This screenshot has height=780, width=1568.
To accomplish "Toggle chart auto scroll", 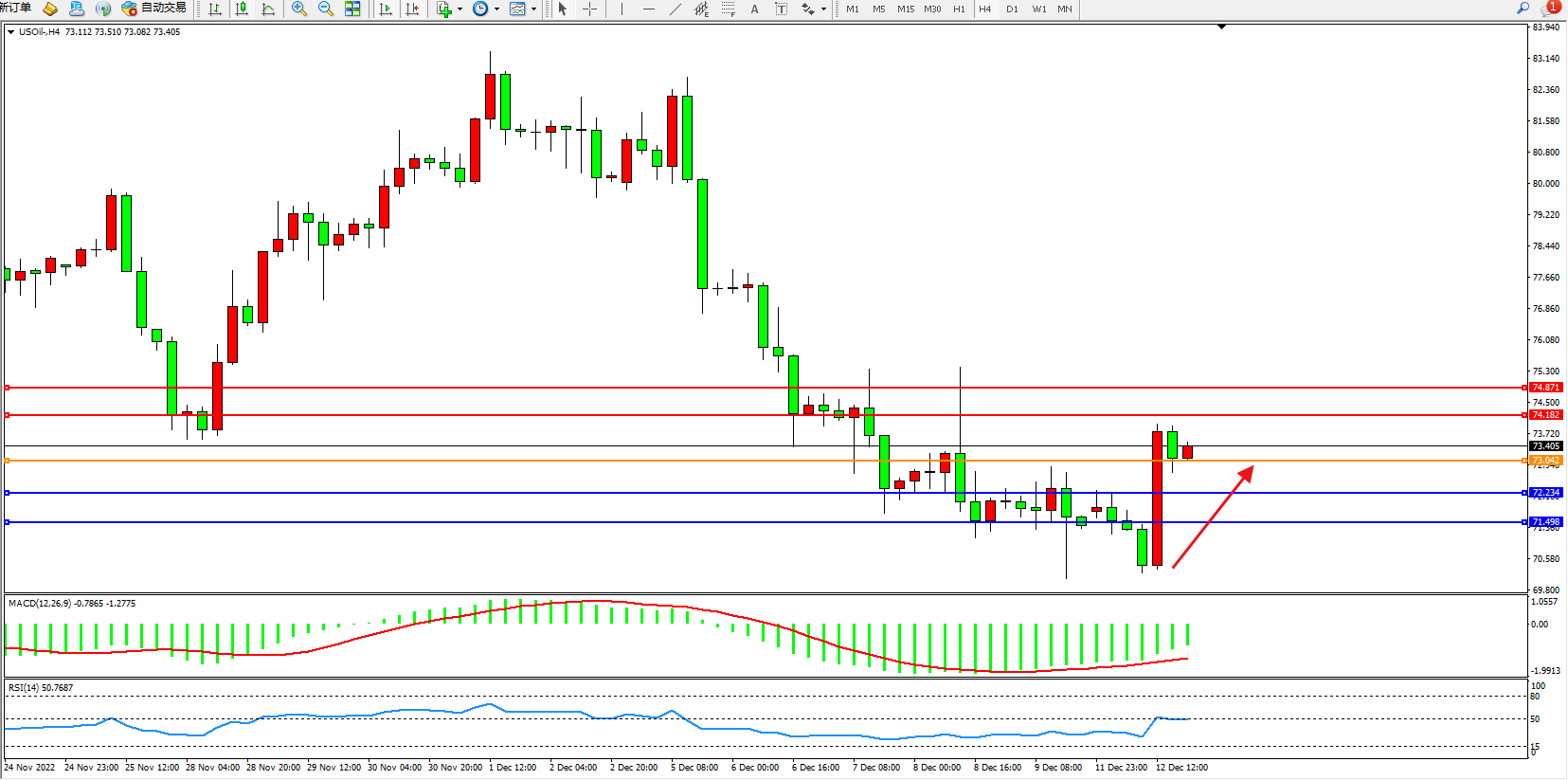I will click(x=385, y=9).
